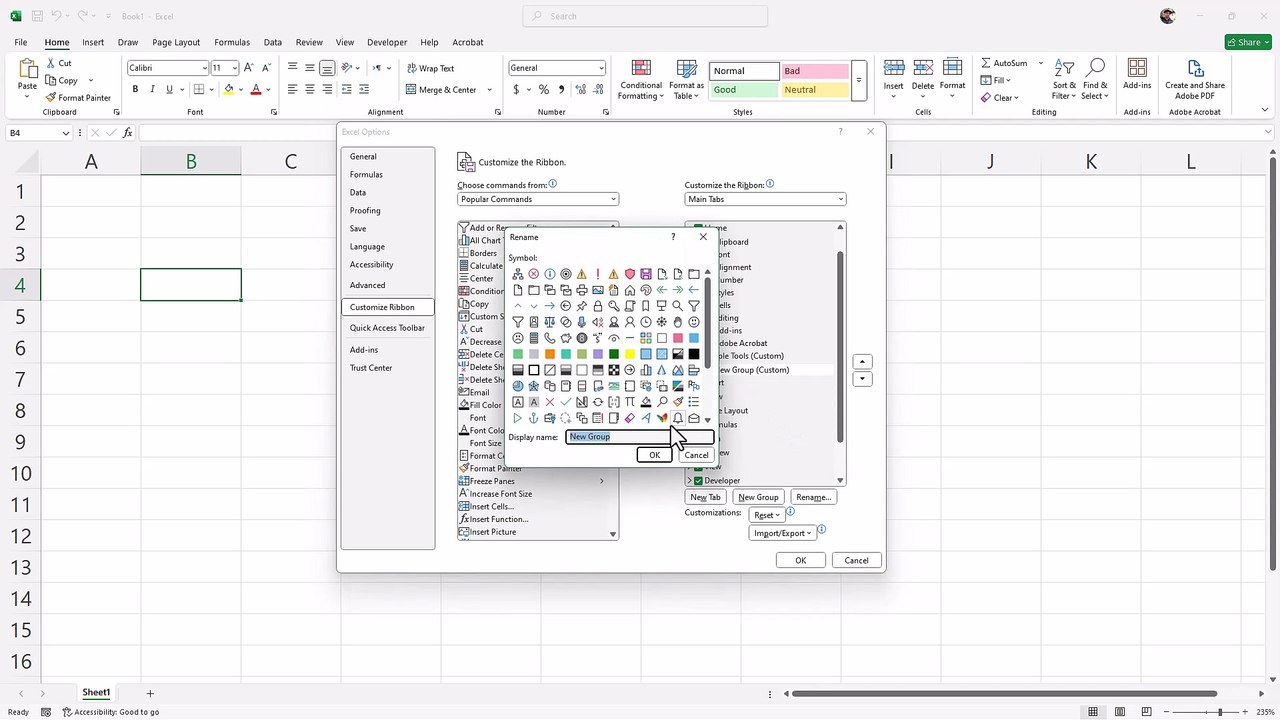This screenshot has height=720, width=1280.
Task: Select Proofing in Excel Options sidebar
Action: [365, 210]
